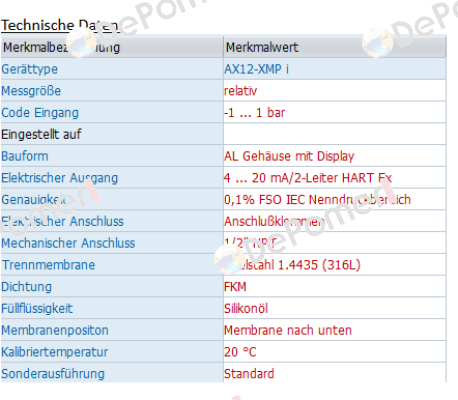
Task: Select the AX12-XMP i value
Action: pos(256,69)
